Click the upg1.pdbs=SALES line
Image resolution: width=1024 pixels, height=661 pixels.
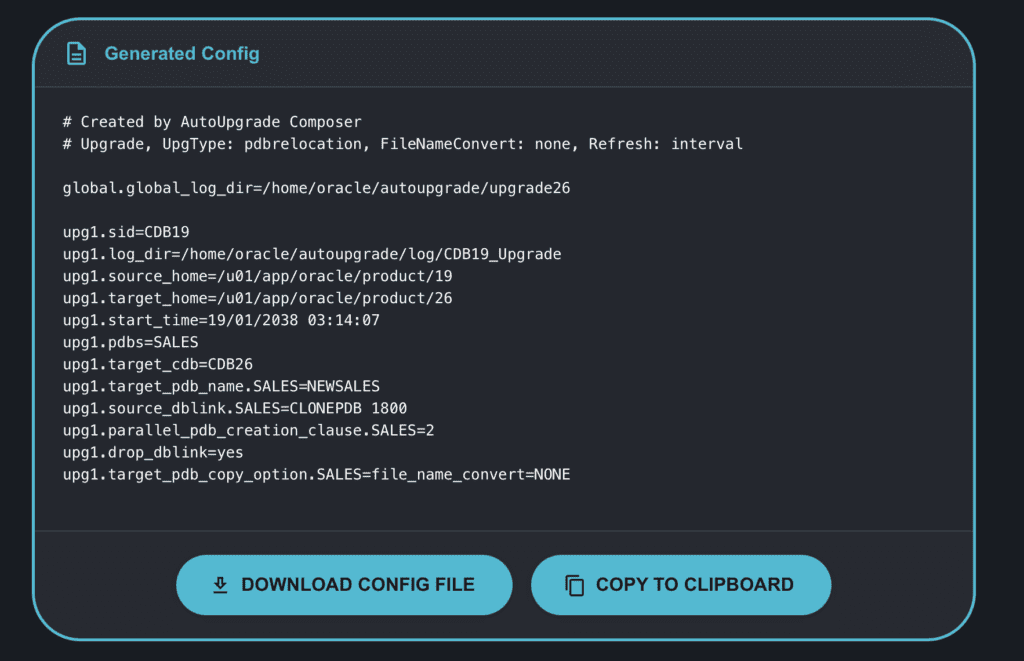[130, 342]
